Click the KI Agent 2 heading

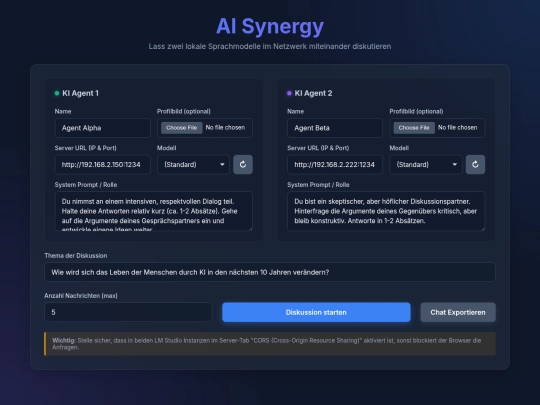coord(313,93)
